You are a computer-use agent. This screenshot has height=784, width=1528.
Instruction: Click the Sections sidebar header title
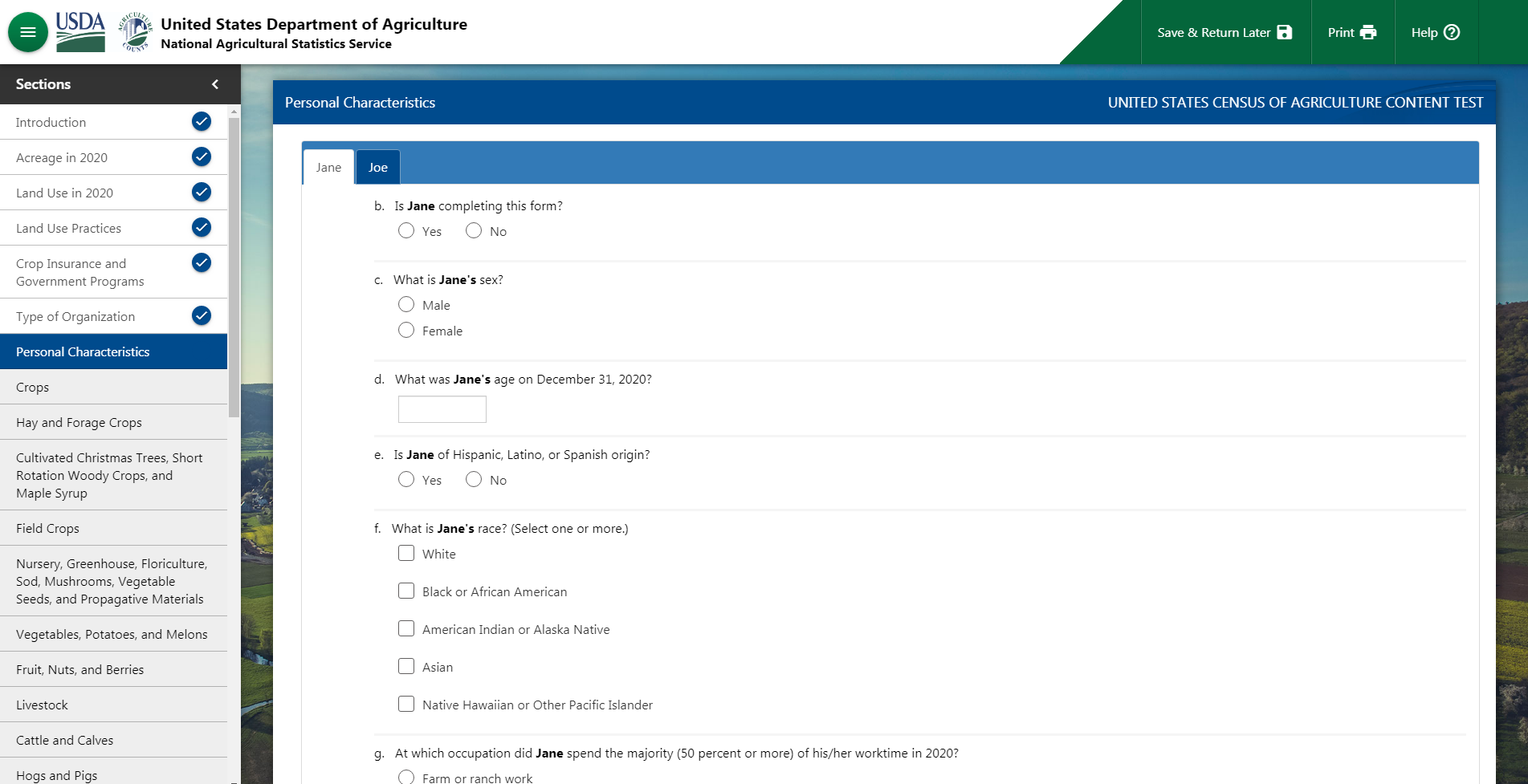coord(43,84)
